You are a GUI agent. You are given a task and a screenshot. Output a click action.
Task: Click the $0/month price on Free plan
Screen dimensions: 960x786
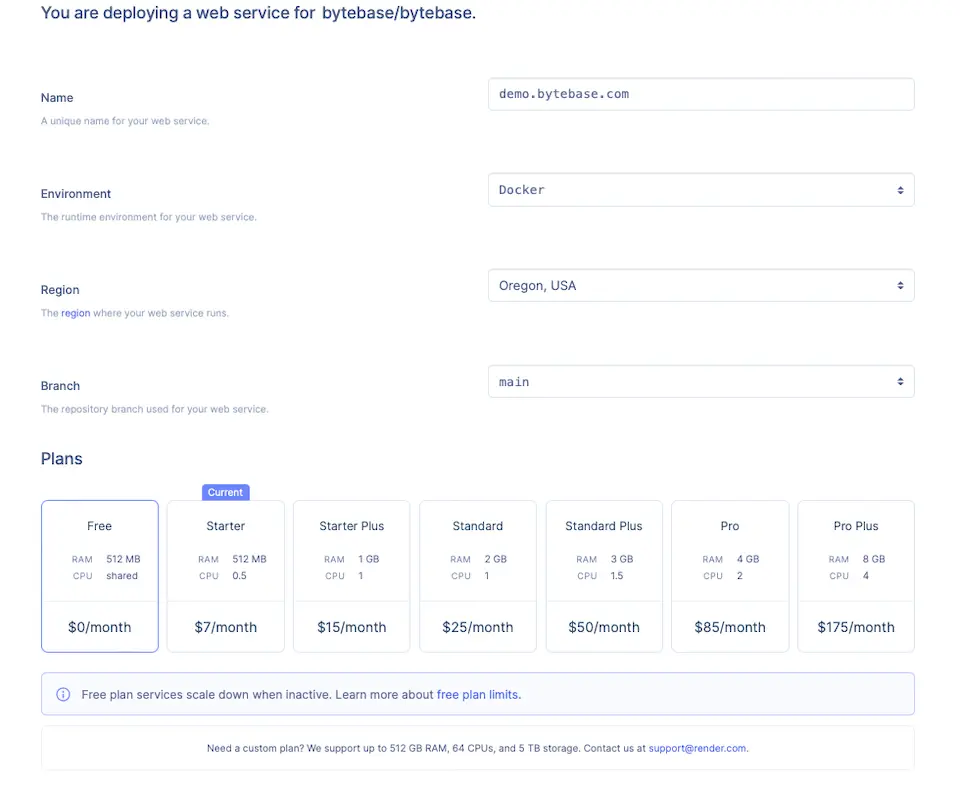[99, 628]
